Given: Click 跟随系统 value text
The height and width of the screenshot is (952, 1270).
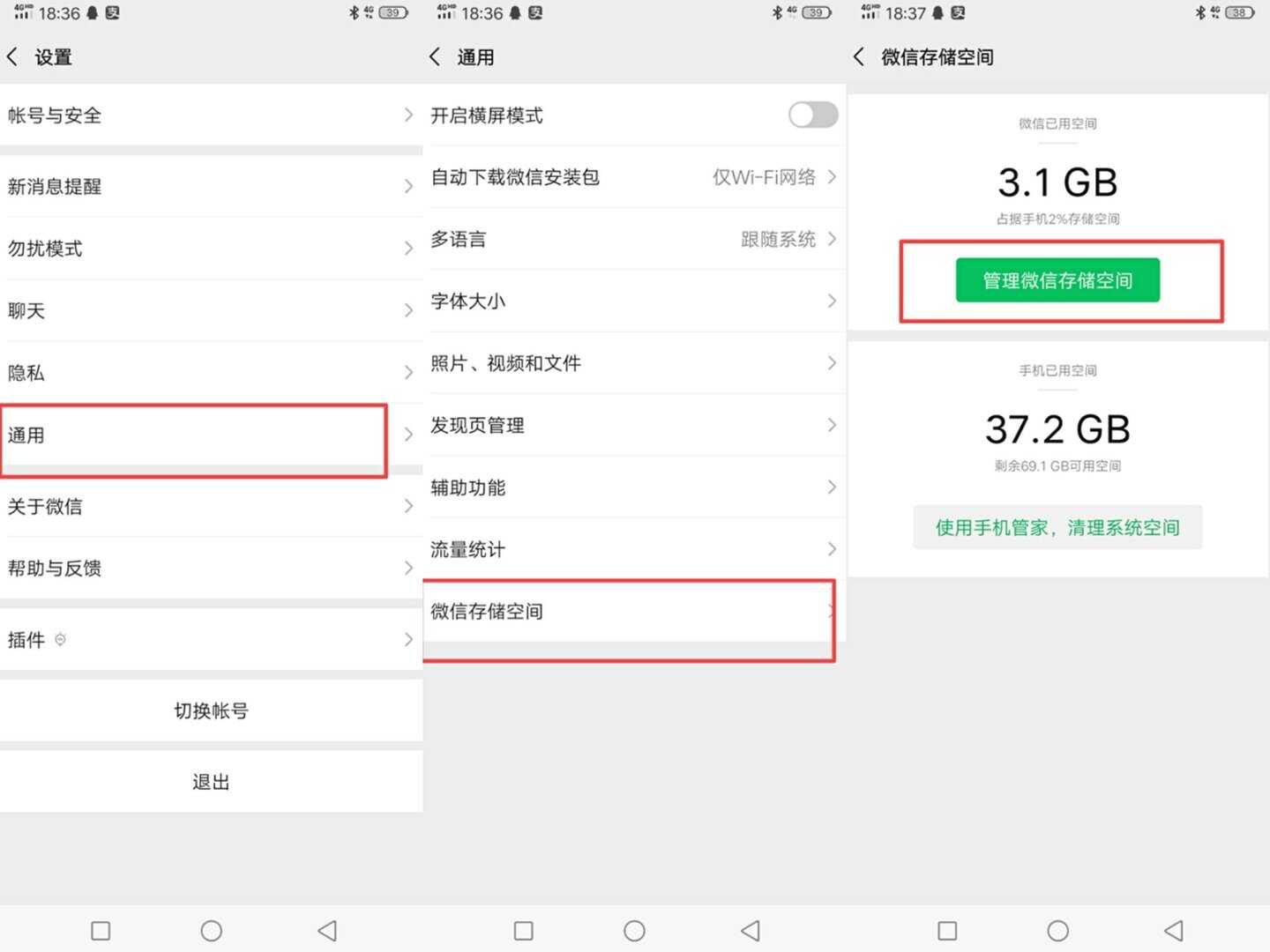Looking at the screenshot, I should pyautogui.click(x=778, y=239).
